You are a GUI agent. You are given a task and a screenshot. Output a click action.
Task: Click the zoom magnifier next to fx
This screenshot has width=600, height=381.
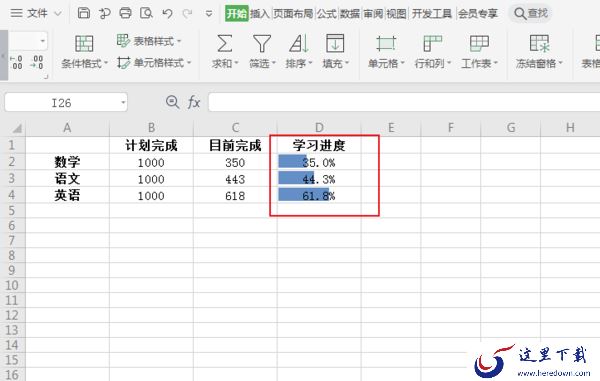[x=172, y=102]
